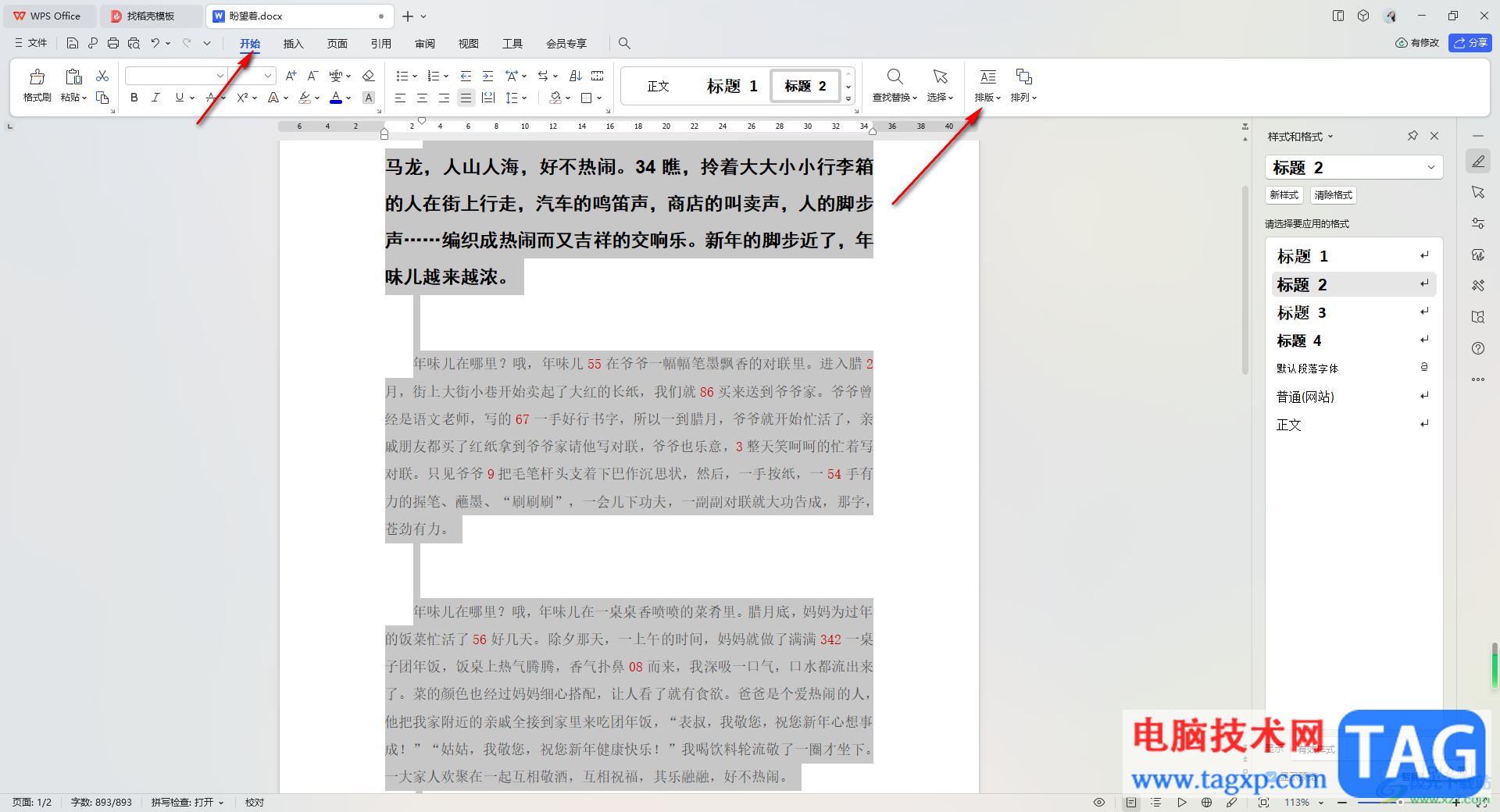
Task: Click the 分享 share button
Action: (1470, 43)
